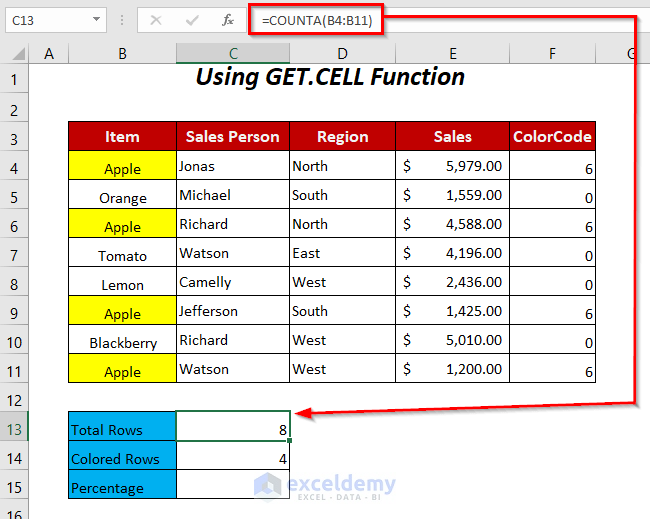Click the 'ColorCode' header cell
The width and height of the screenshot is (650, 519).
(x=553, y=136)
